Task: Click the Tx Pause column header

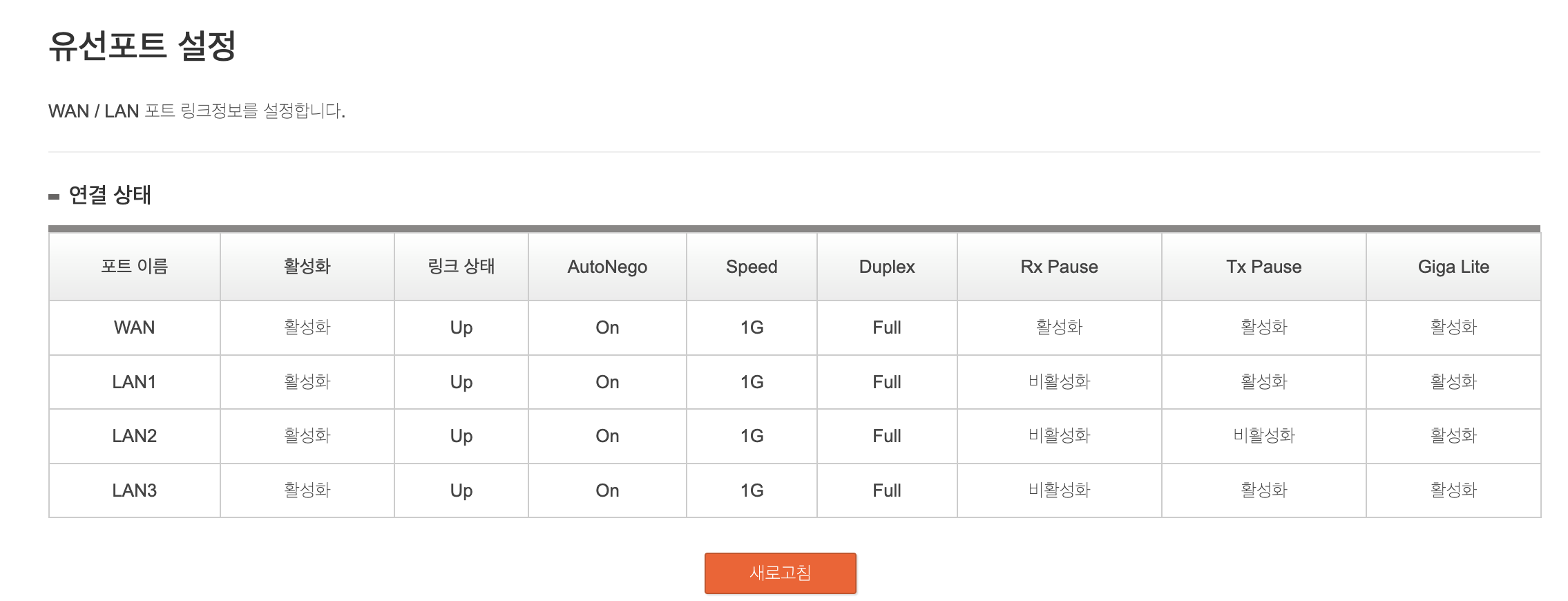Action: coord(1263,267)
